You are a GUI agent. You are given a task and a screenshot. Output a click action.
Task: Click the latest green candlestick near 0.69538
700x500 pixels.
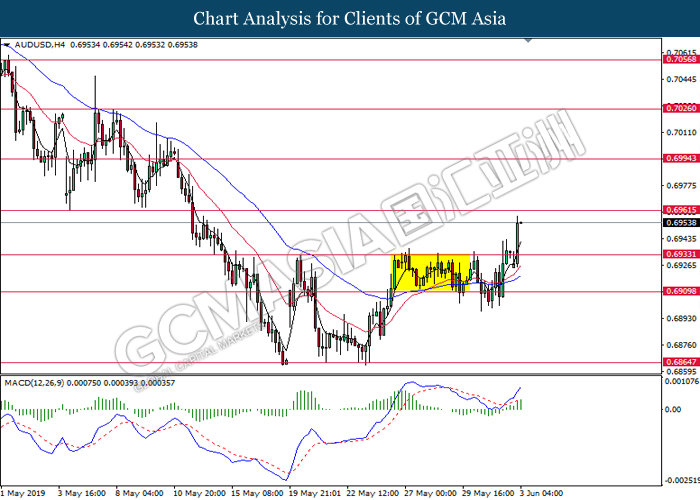point(518,241)
